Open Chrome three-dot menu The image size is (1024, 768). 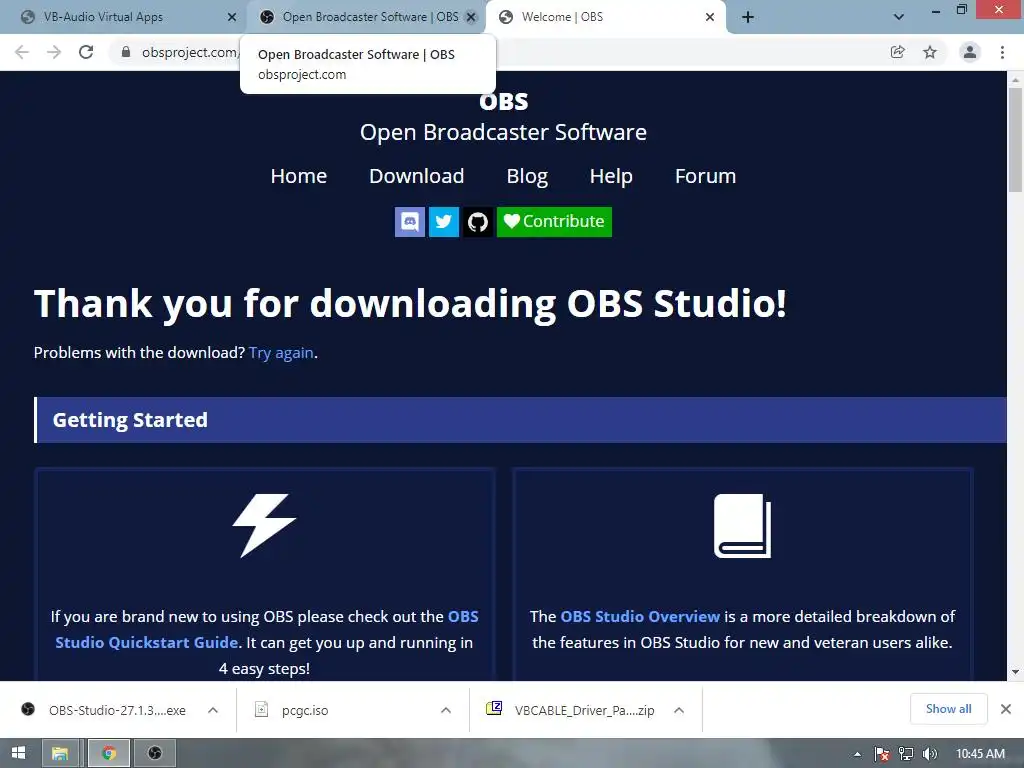pyautogui.click(x=1002, y=52)
